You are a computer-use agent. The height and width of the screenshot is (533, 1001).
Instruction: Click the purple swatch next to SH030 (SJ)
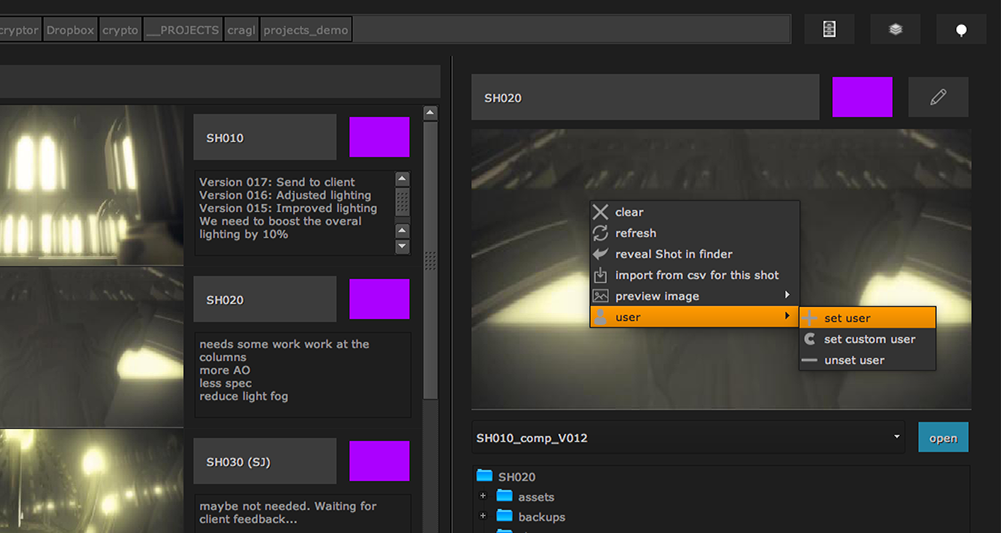(379, 461)
